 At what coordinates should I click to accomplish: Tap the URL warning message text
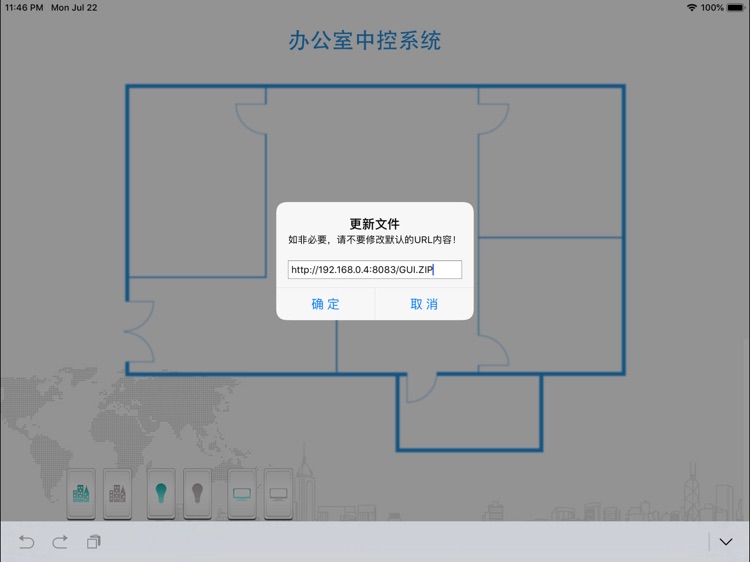[x=372, y=240]
